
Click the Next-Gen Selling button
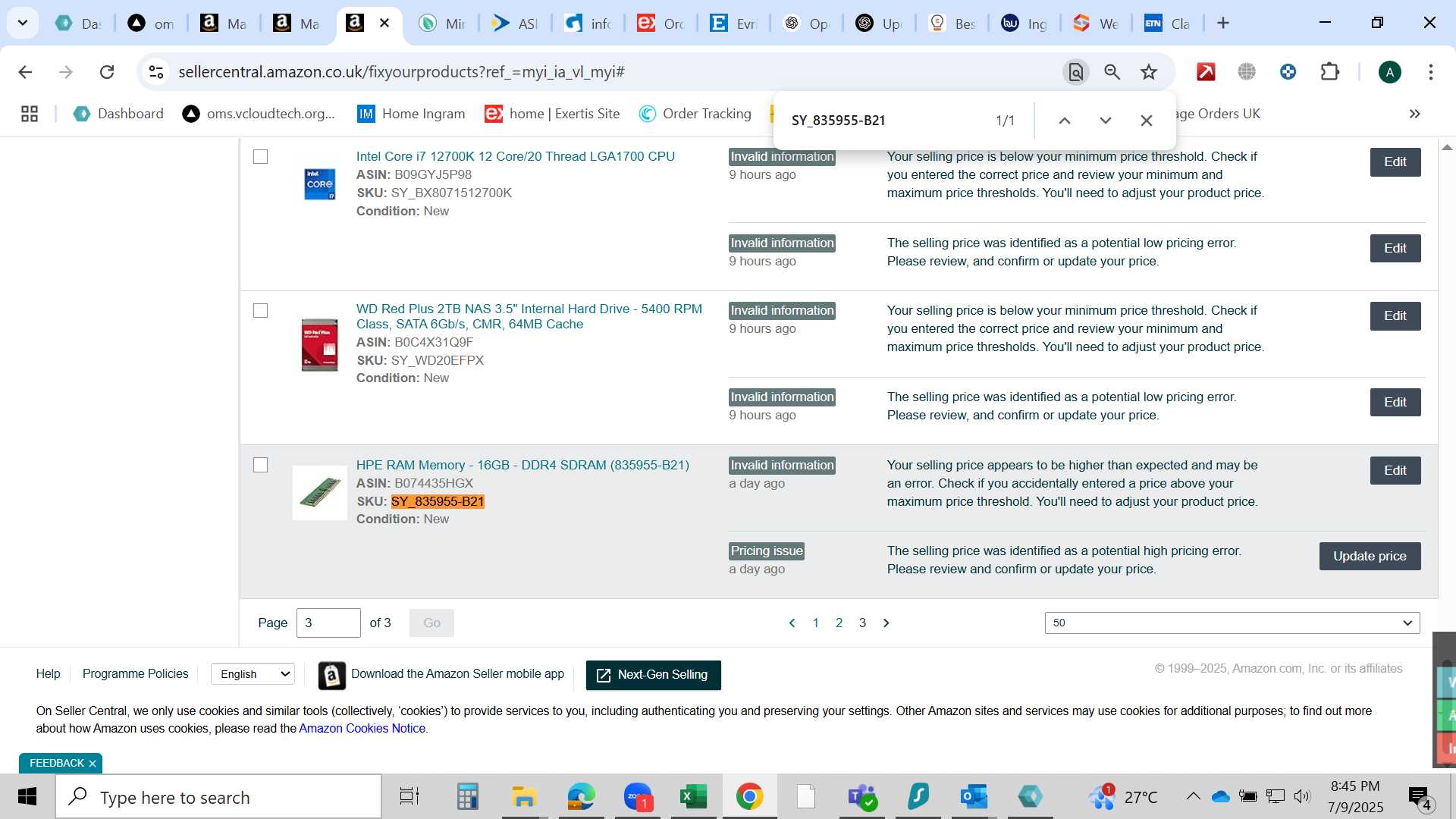653,675
